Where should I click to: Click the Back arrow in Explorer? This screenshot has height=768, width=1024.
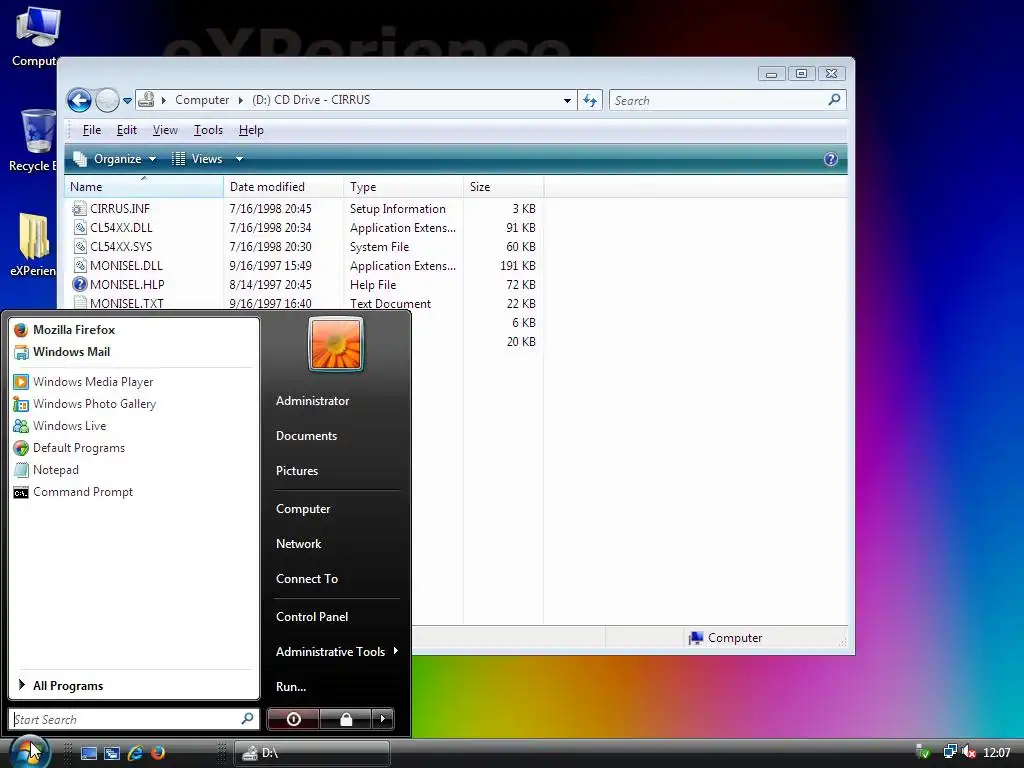[x=79, y=101]
